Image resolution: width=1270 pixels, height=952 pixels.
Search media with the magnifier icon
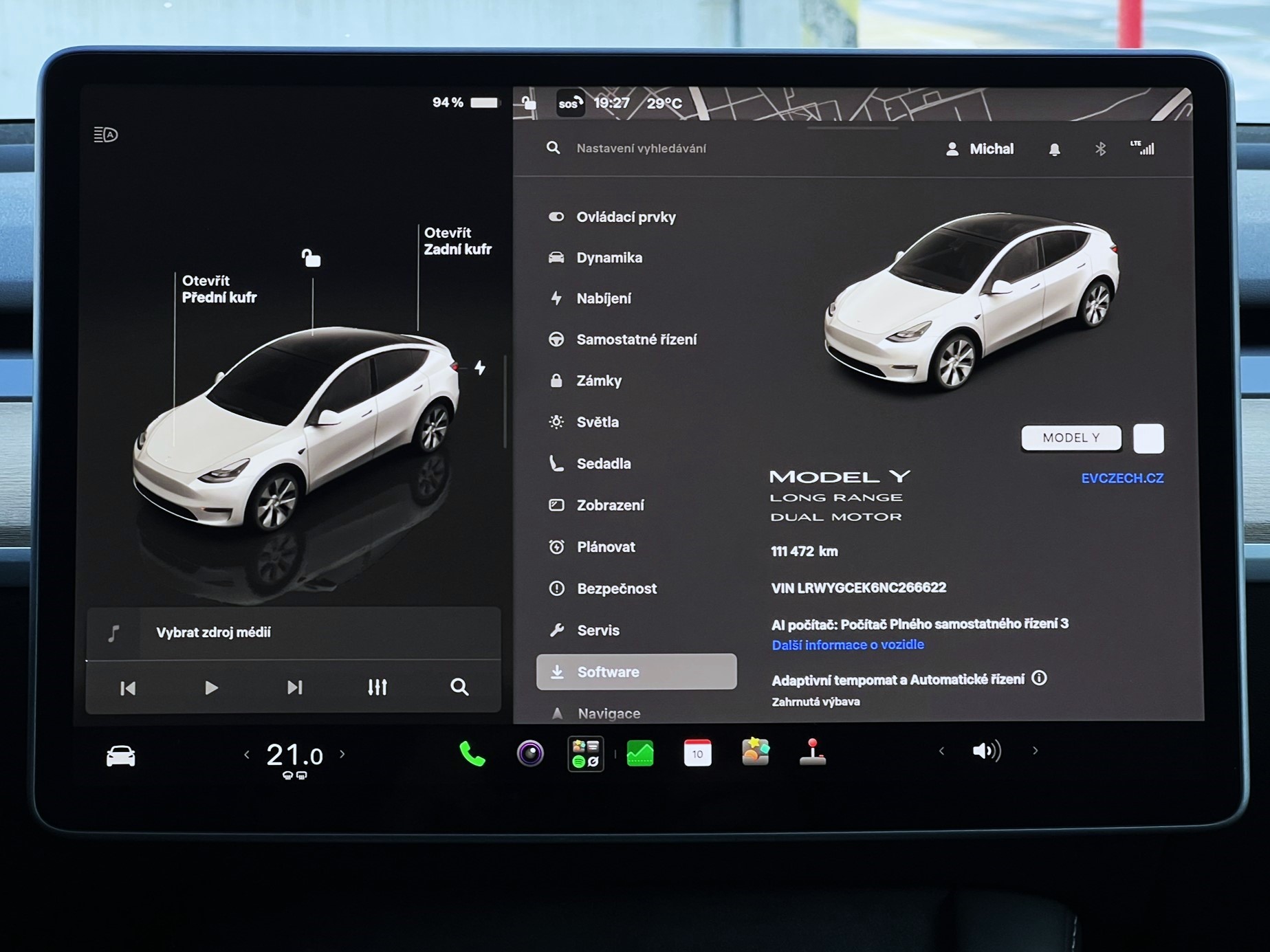pos(459,687)
